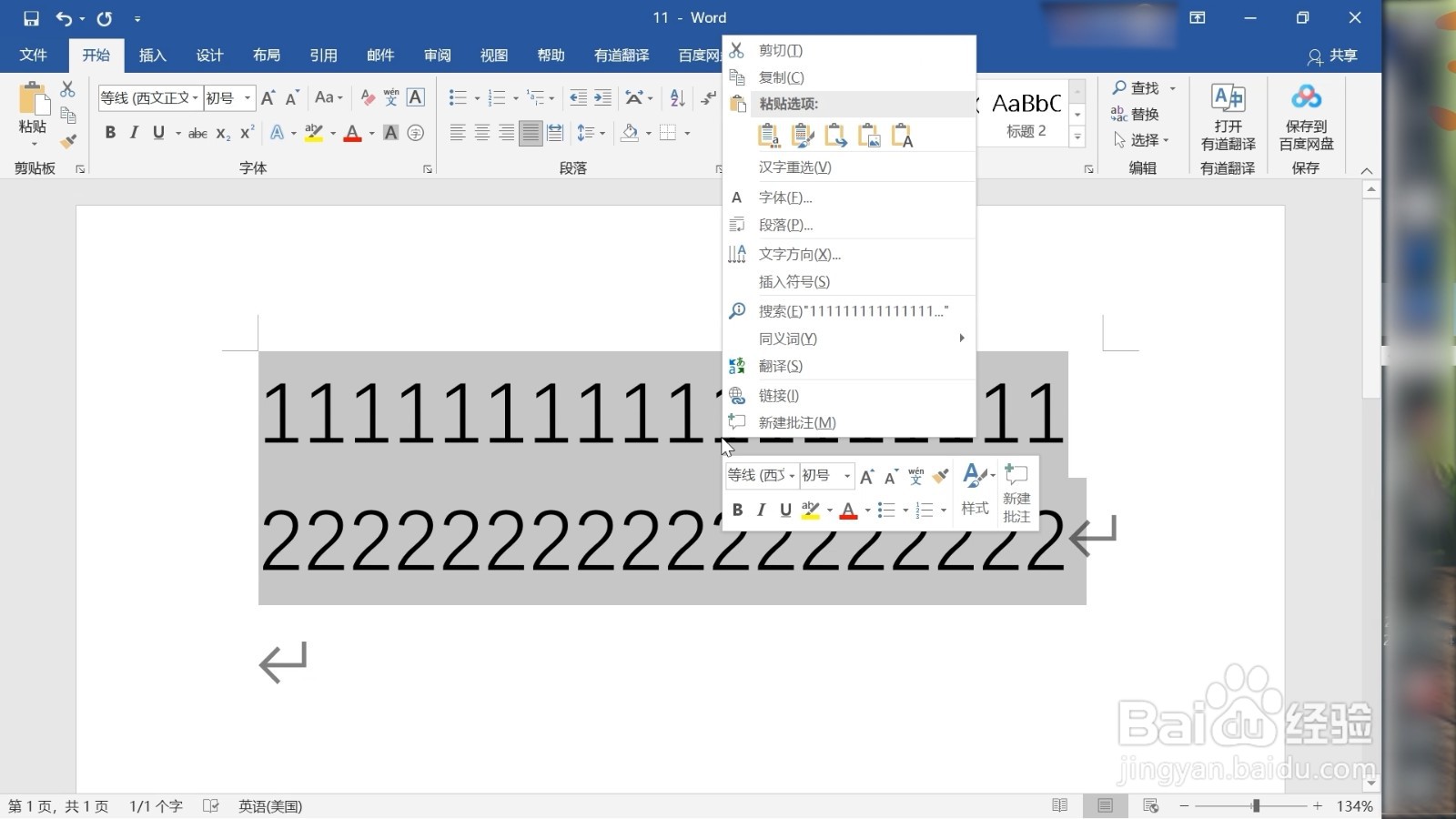Toggle Italic in the mini toolbar
Viewport: 1456px width, 819px height.
761,510
